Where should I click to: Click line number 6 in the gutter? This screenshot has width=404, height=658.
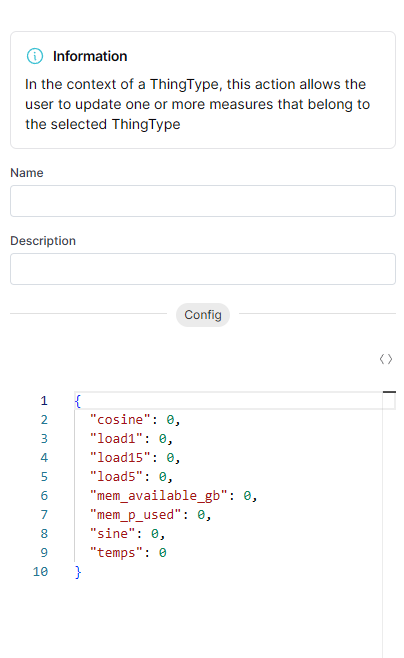tap(44, 496)
